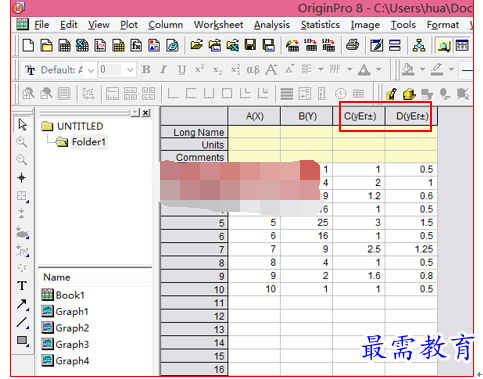Open the Column menu

(x=166, y=25)
